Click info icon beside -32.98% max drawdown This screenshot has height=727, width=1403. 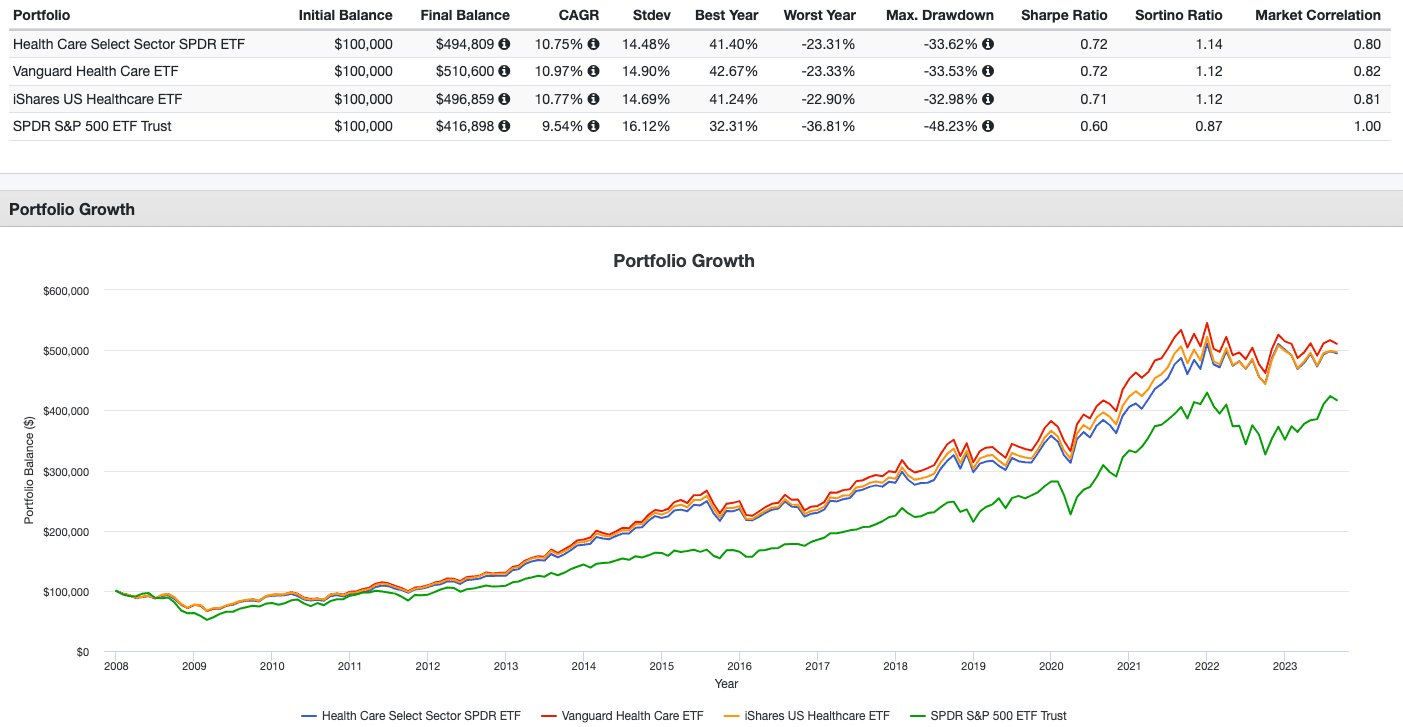pos(988,99)
